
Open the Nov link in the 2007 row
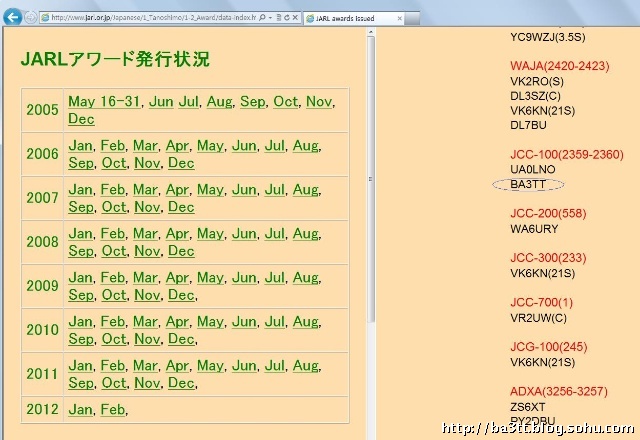tap(147, 207)
